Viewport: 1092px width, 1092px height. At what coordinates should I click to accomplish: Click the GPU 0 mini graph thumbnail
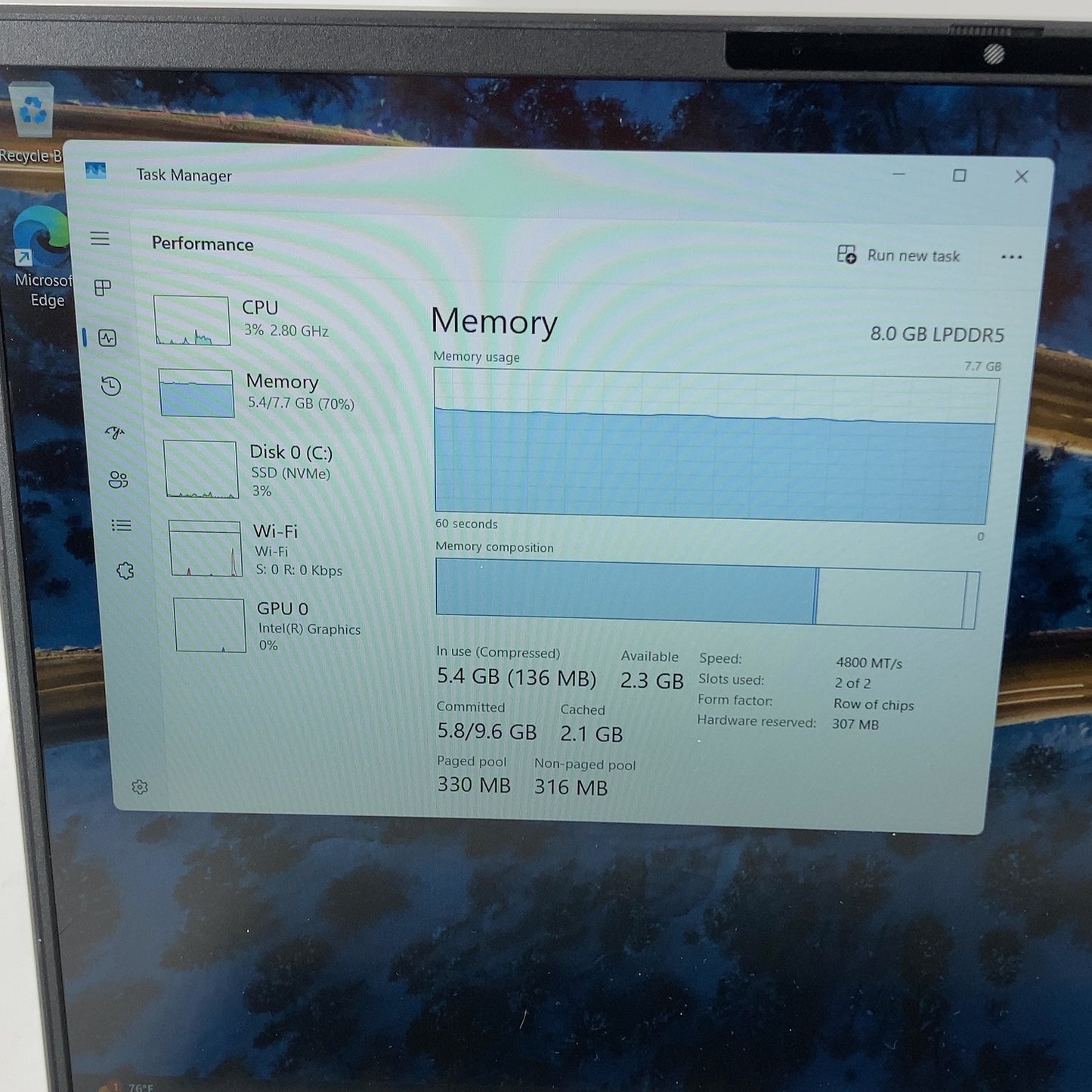click(210, 625)
